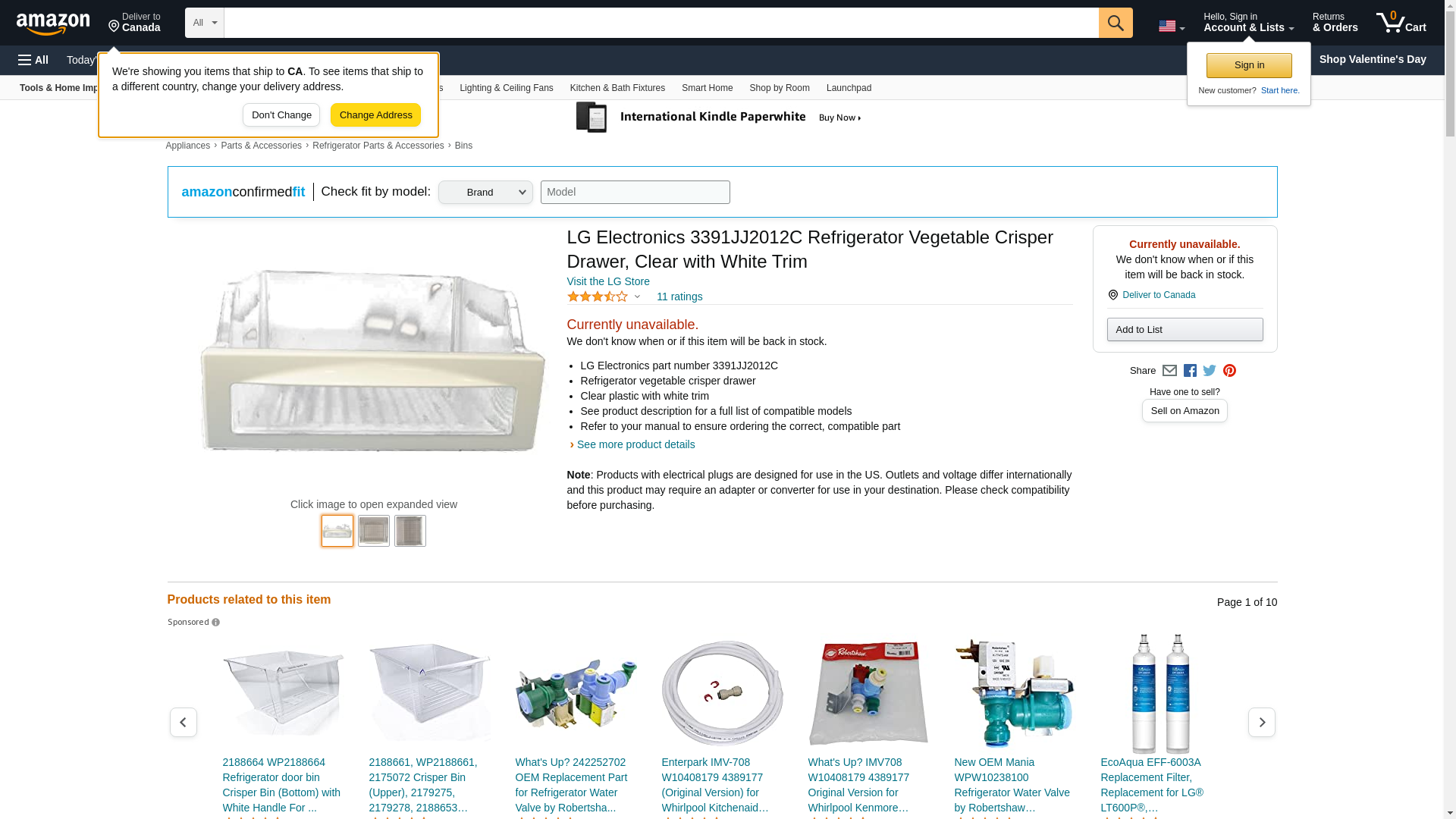This screenshot has width=1456, height=819.
Task: Visit the LG Store link
Action: pos(608,281)
